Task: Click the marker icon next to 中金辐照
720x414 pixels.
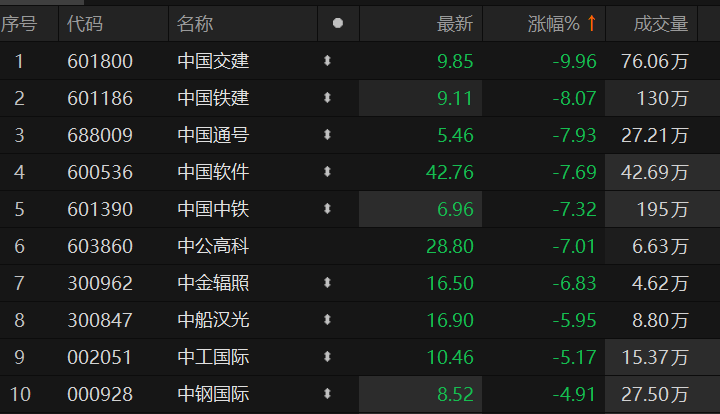Action: [x=327, y=283]
